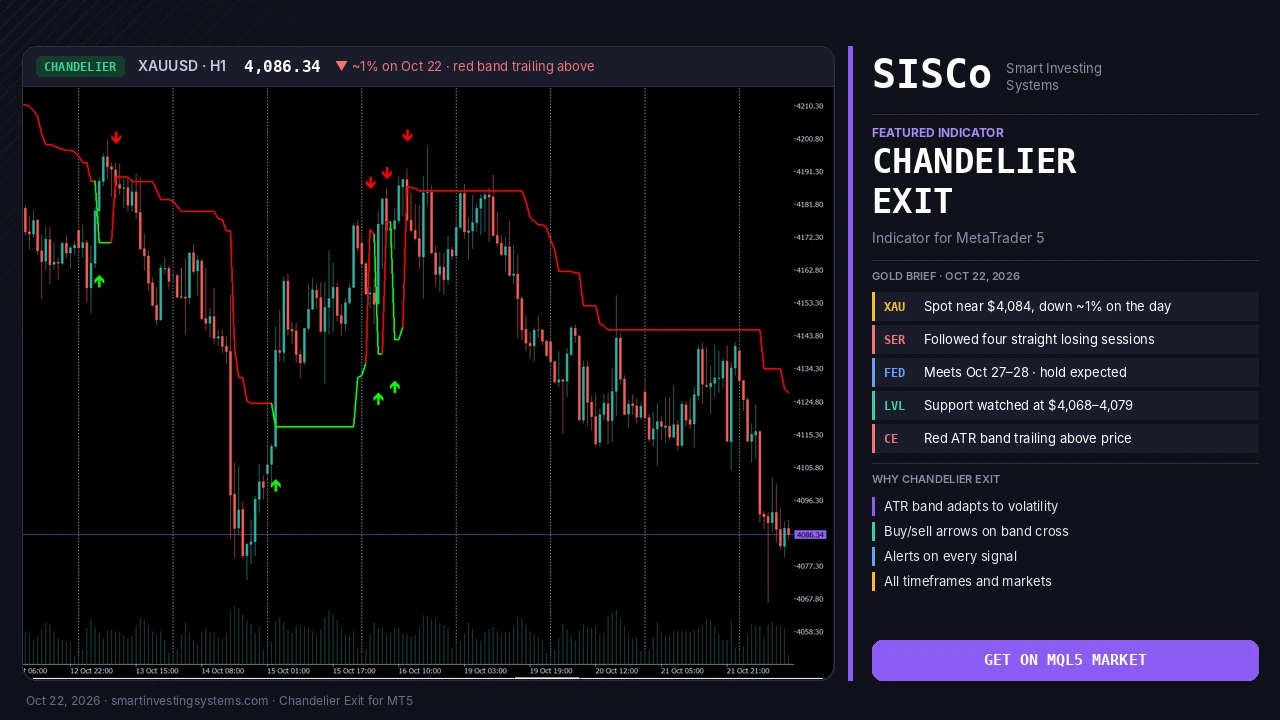The height and width of the screenshot is (720, 1280).
Task: Select the CE row about the red ATR band
Action: (1065, 439)
